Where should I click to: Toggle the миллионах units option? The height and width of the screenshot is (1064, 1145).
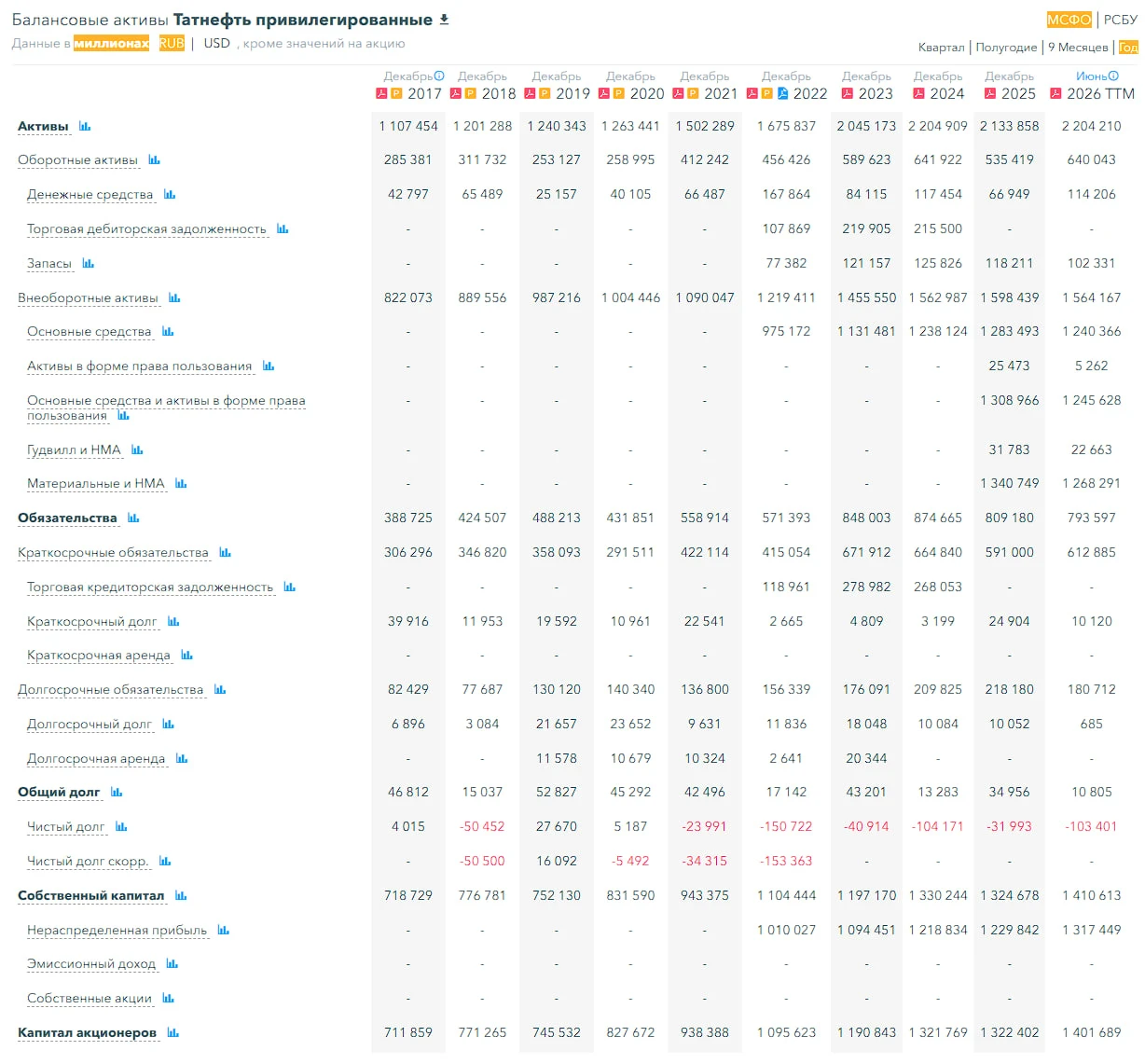tap(111, 43)
